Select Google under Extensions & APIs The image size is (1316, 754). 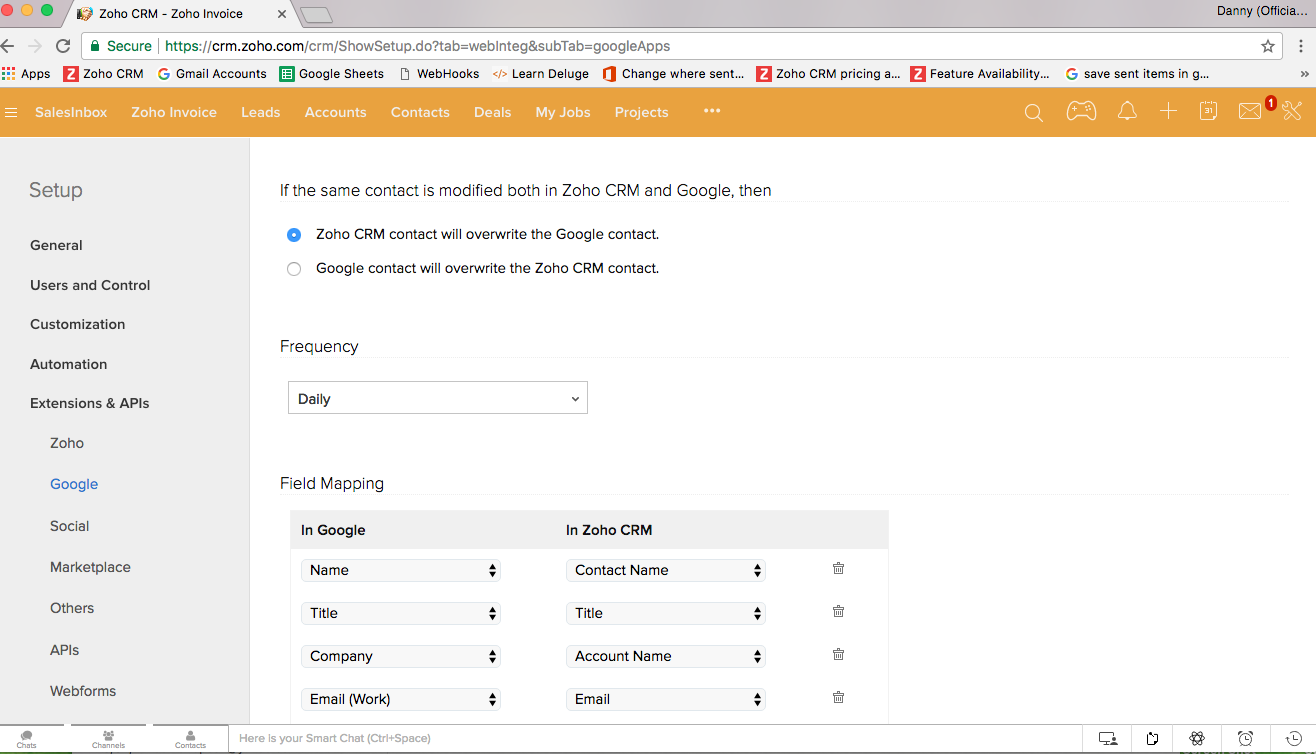click(74, 484)
